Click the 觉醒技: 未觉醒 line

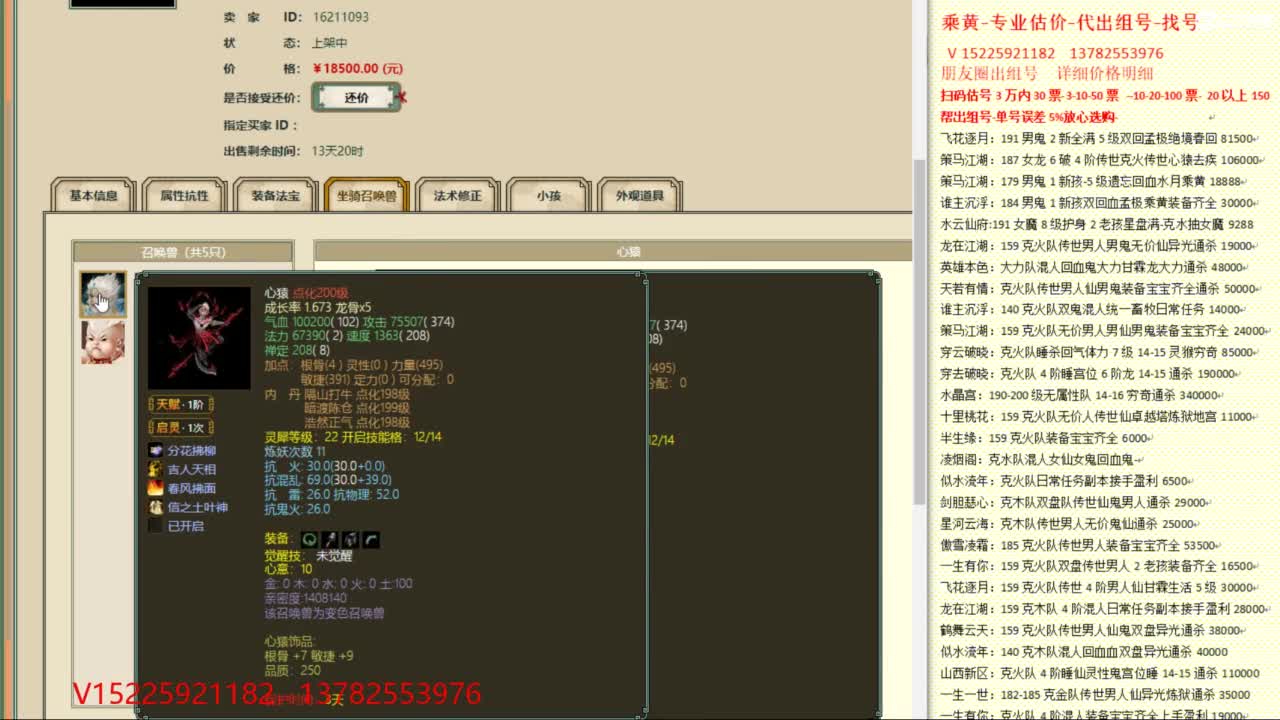tap(308, 556)
